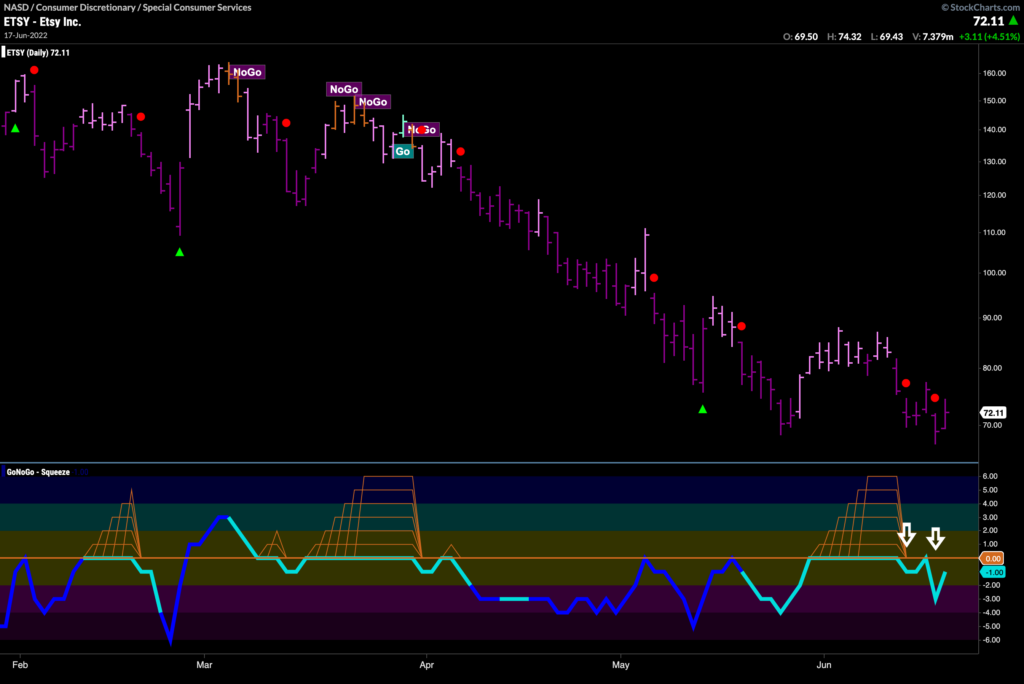Click the 72.11 price tag on right axis
This screenshot has height=684, width=1024.
click(x=993, y=413)
